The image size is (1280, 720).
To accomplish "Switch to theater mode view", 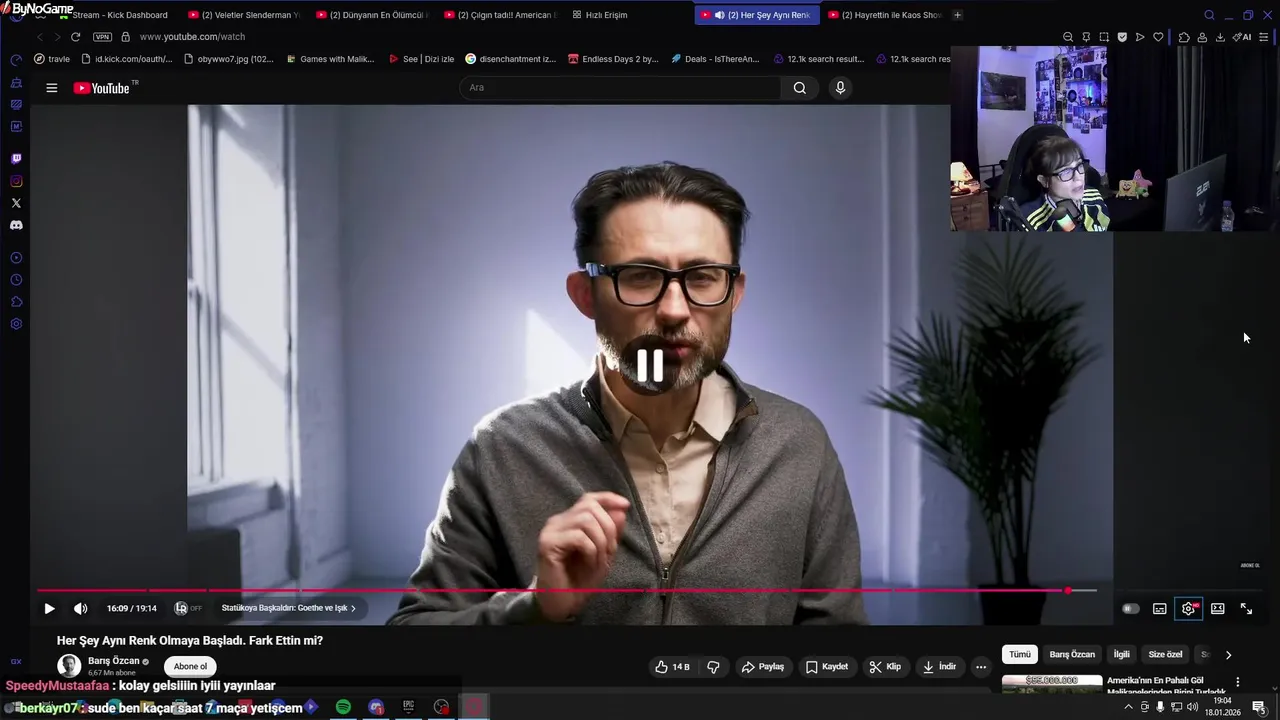I will [1217, 608].
